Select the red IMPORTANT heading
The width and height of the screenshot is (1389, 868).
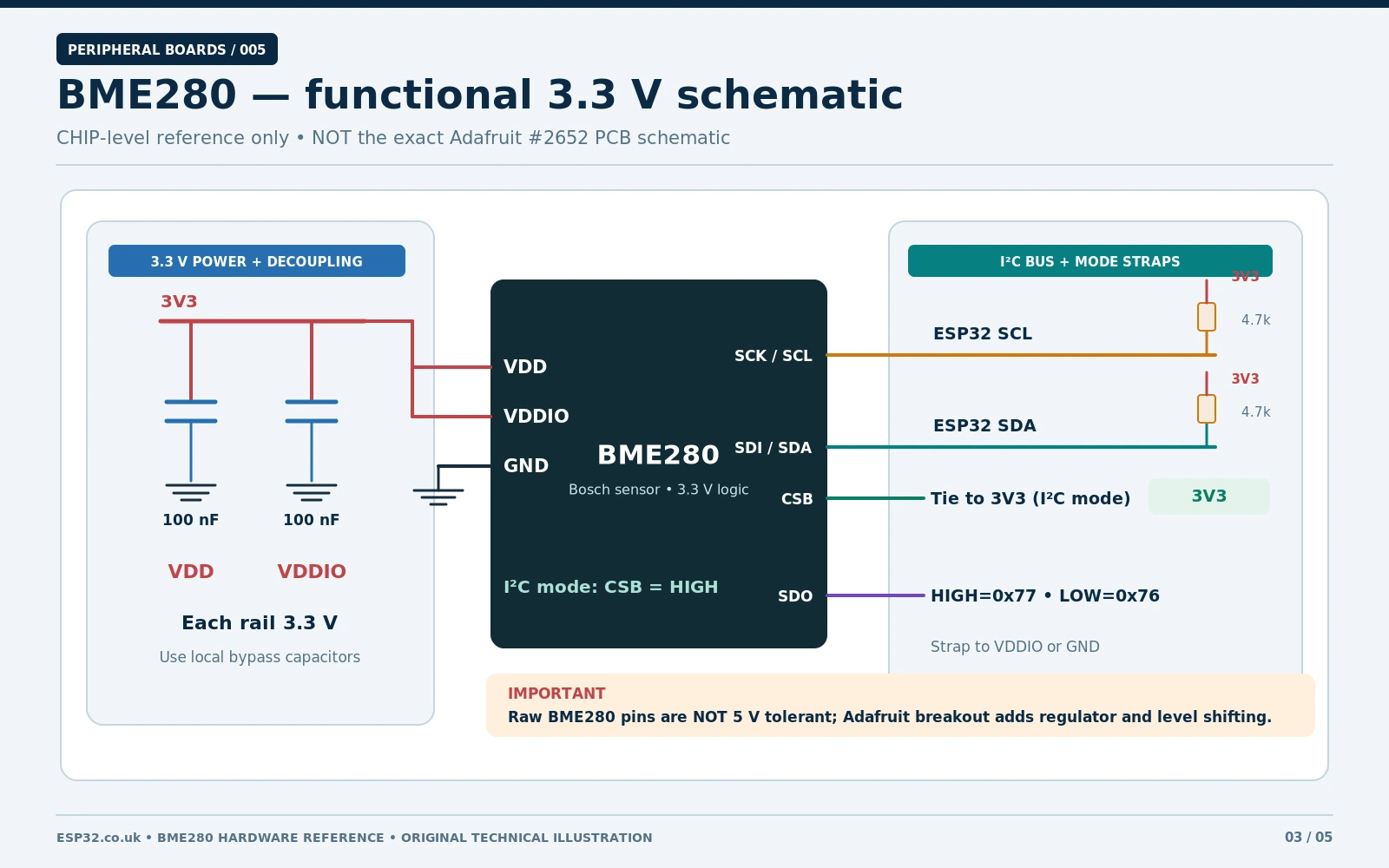(556, 694)
